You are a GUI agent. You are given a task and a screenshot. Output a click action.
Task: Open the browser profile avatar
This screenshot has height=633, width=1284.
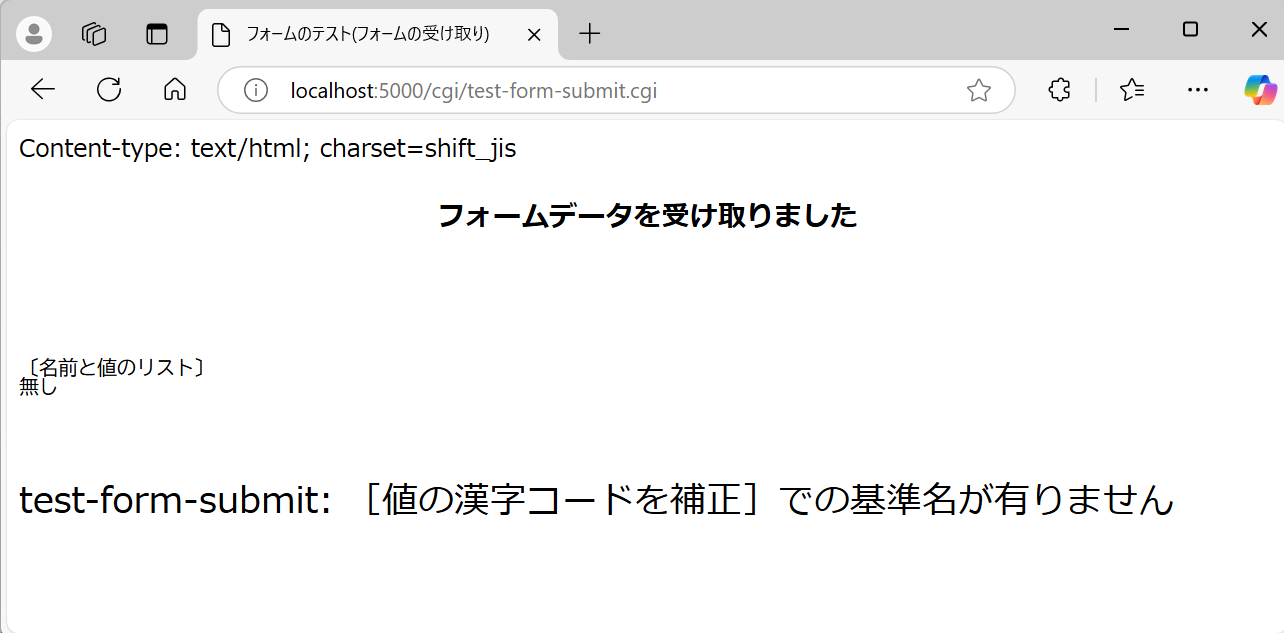tap(34, 34)
